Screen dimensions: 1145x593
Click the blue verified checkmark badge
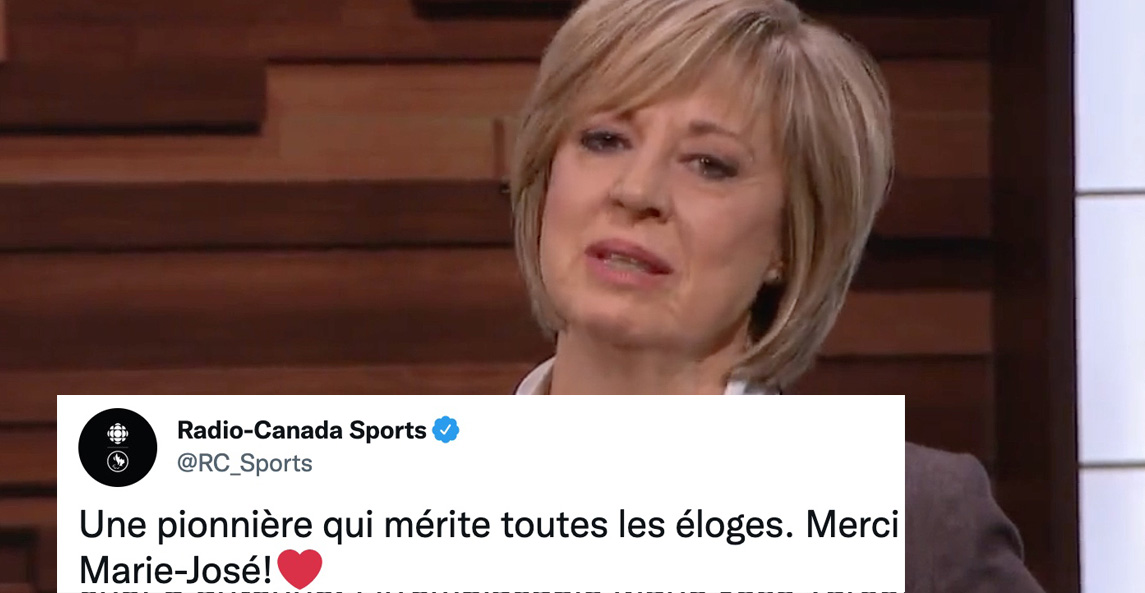point(445,430)
